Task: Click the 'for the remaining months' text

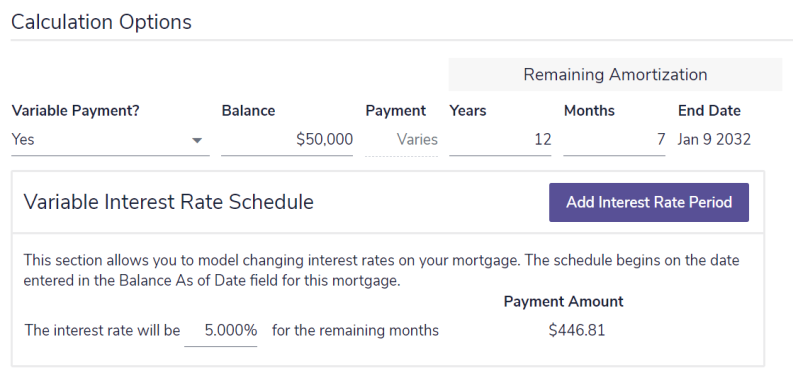Action: coord(355,331)
